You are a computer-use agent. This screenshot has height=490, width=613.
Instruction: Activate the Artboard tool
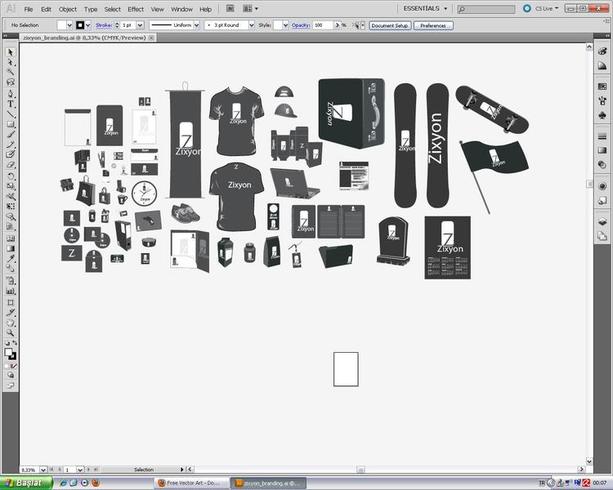[x=11, y=302]
